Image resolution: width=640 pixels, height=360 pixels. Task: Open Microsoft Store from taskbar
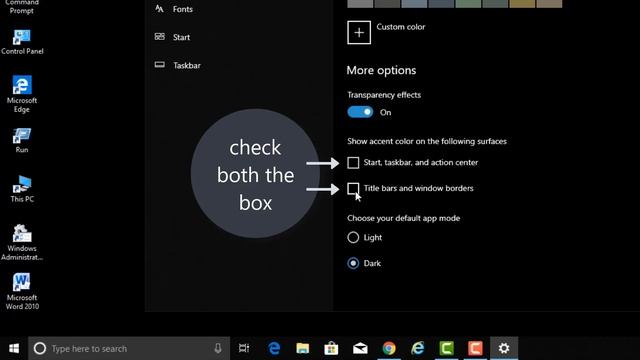331,348
